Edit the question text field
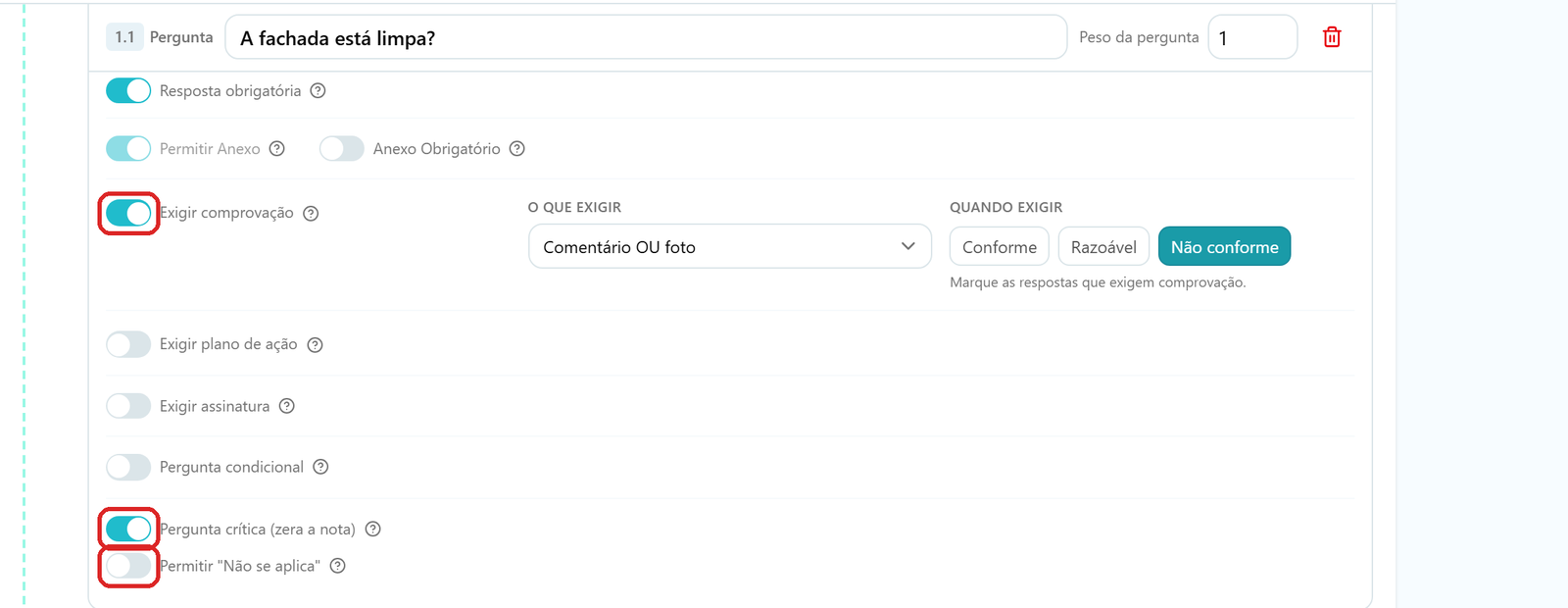 (646, 37)
